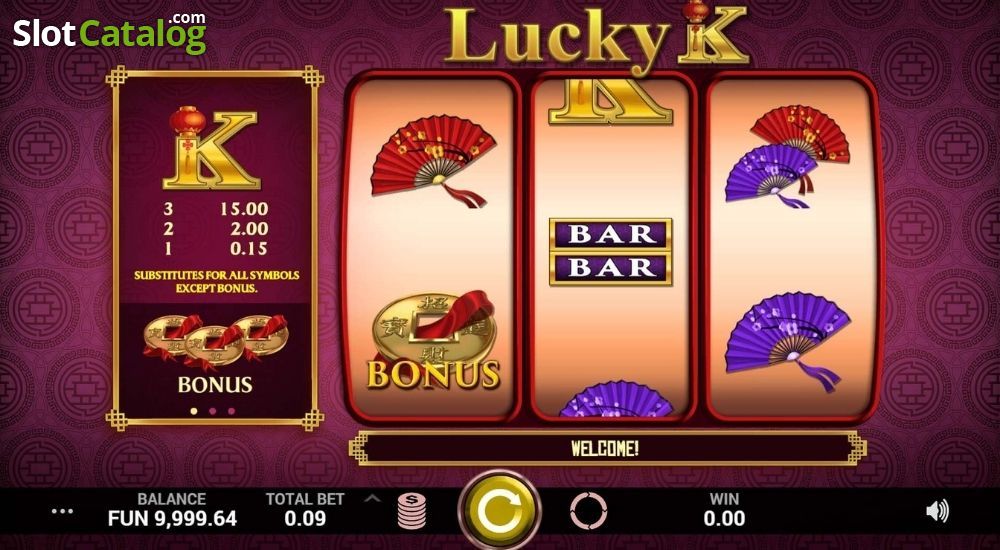1000x550 pixels.
Task: Spin the reels with the gold button
Action: click(499, 510)
